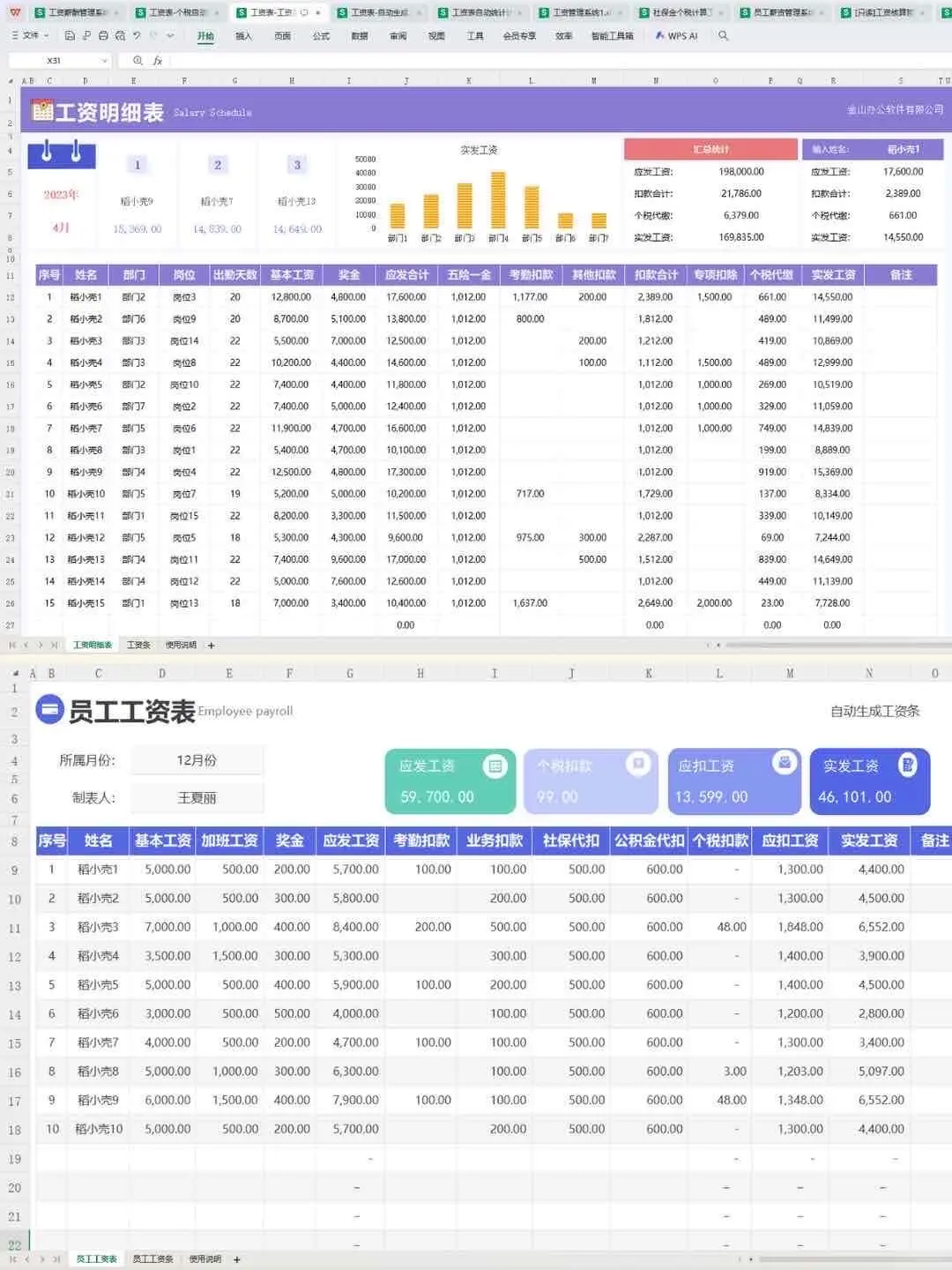The width and height of the screenshot is (952, 1270).
Task: Open the 员工工资条 sheet tab
Action: pyautogui.click(x=152, y=1259)
